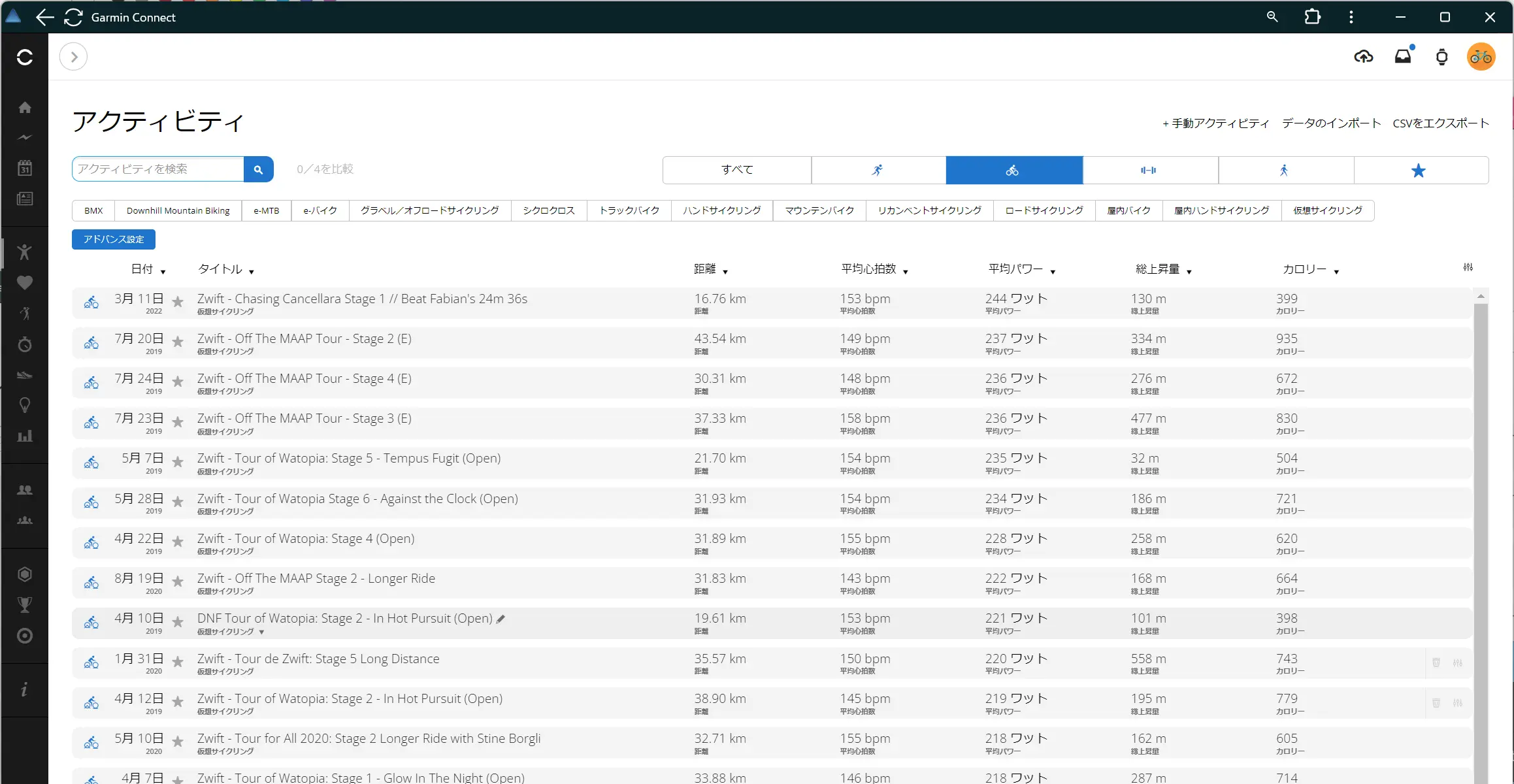Open the Reports bar chart icon in sidebar
This screenshot has width=1514, height=784.
25,436
